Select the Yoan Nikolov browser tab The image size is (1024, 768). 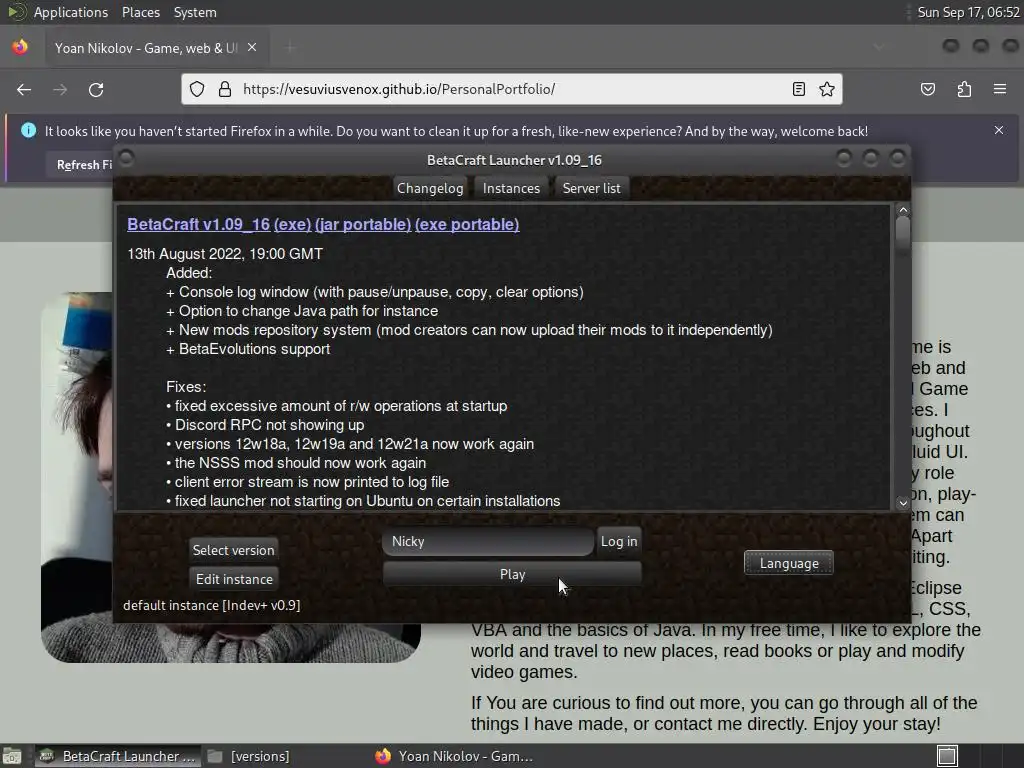point(145,48)
